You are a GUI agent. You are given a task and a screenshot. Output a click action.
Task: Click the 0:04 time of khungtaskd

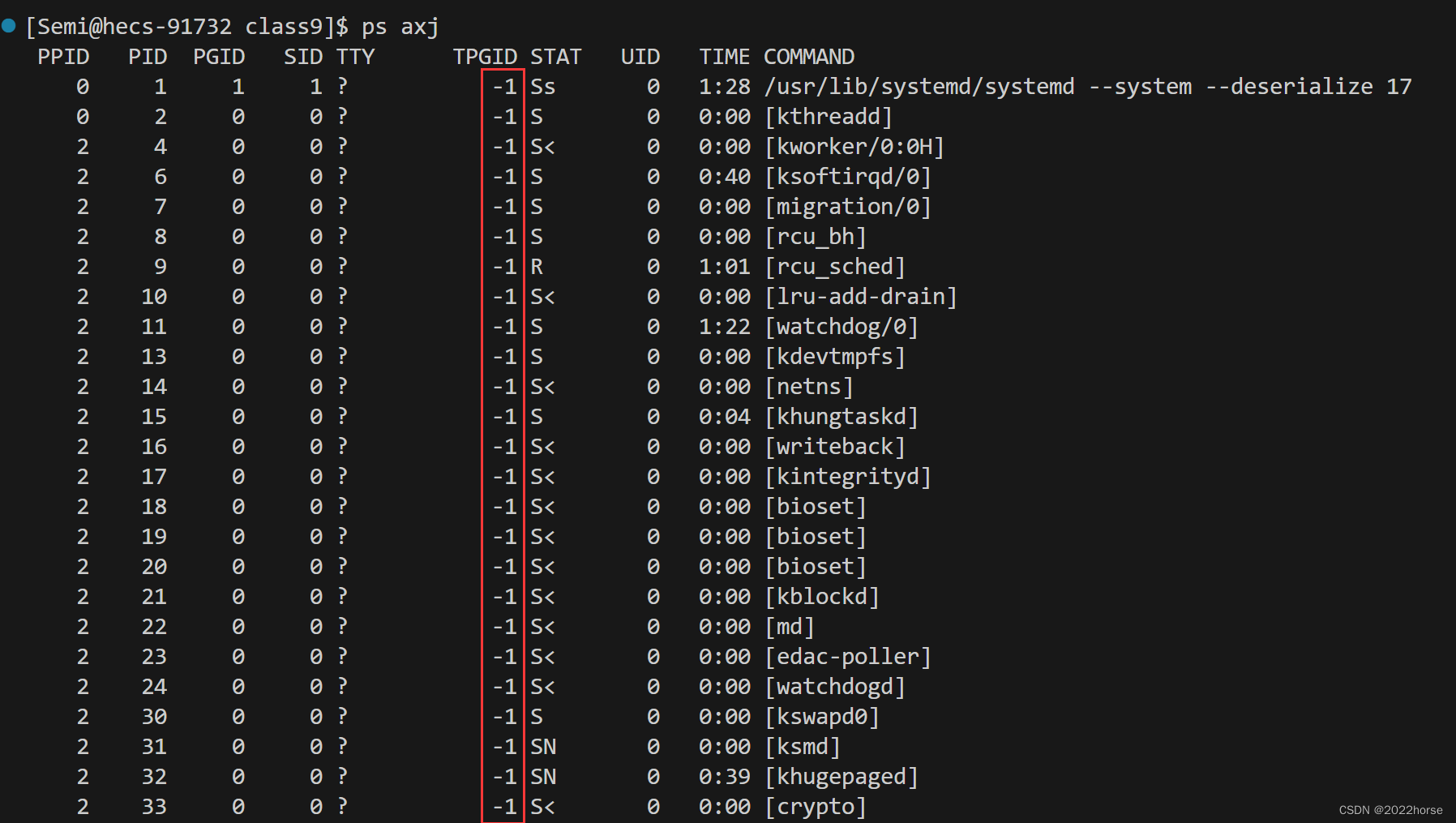click(x=725, y=417)
